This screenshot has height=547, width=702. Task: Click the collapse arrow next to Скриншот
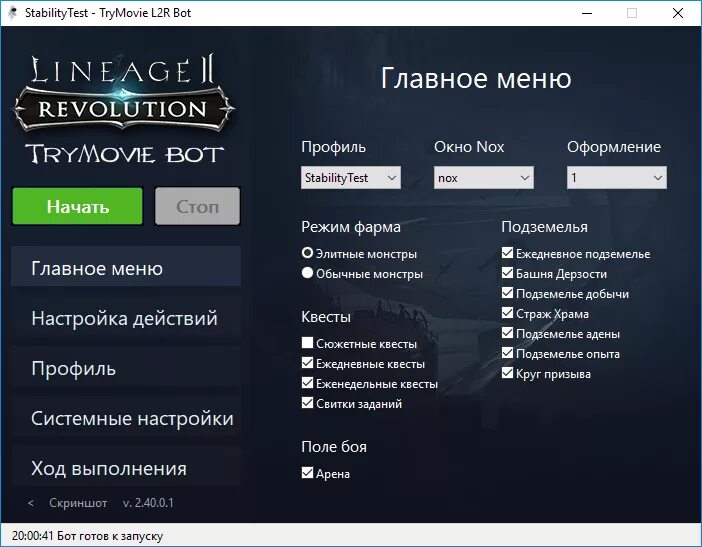click(31, 503)
